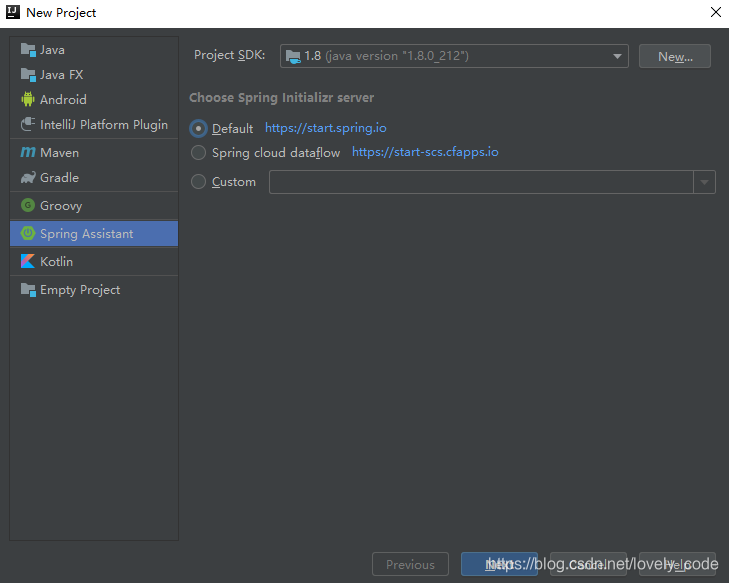Click the Cancel button
The width and height of the screenshot is (729, 583).
[x=588, y=564]
